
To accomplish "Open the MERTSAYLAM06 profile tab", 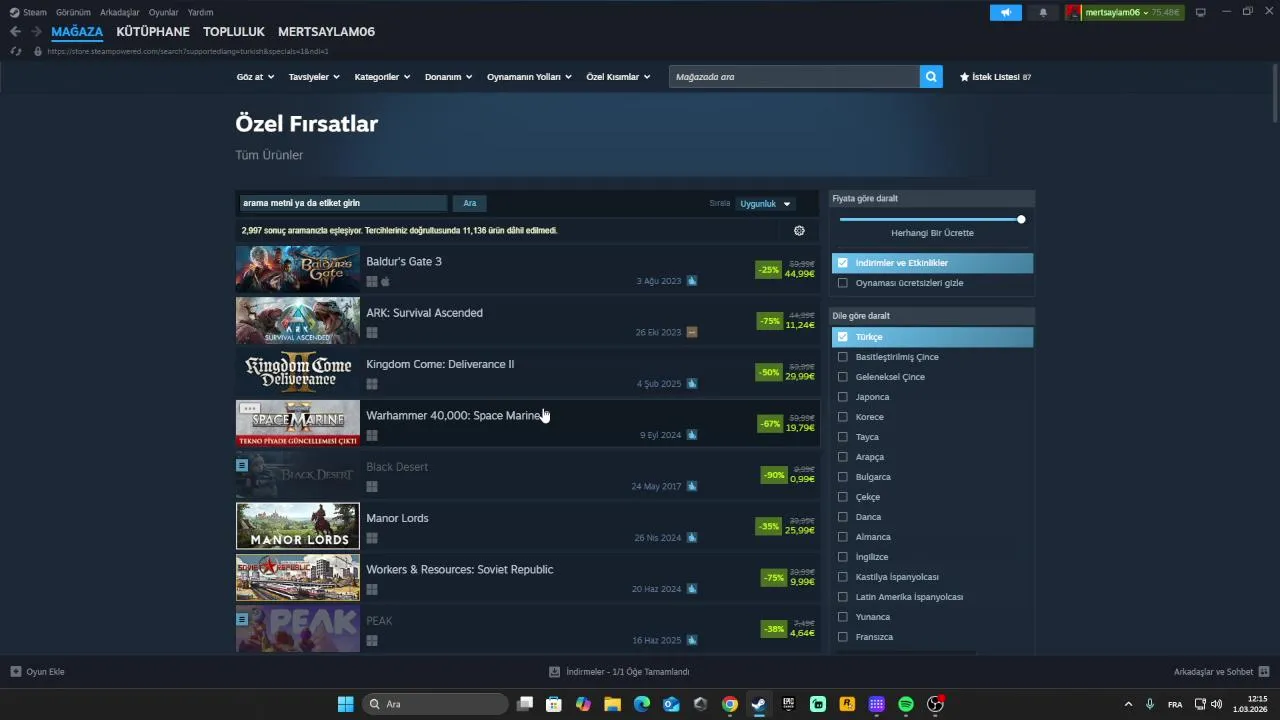I will click(x=326, y=32).
